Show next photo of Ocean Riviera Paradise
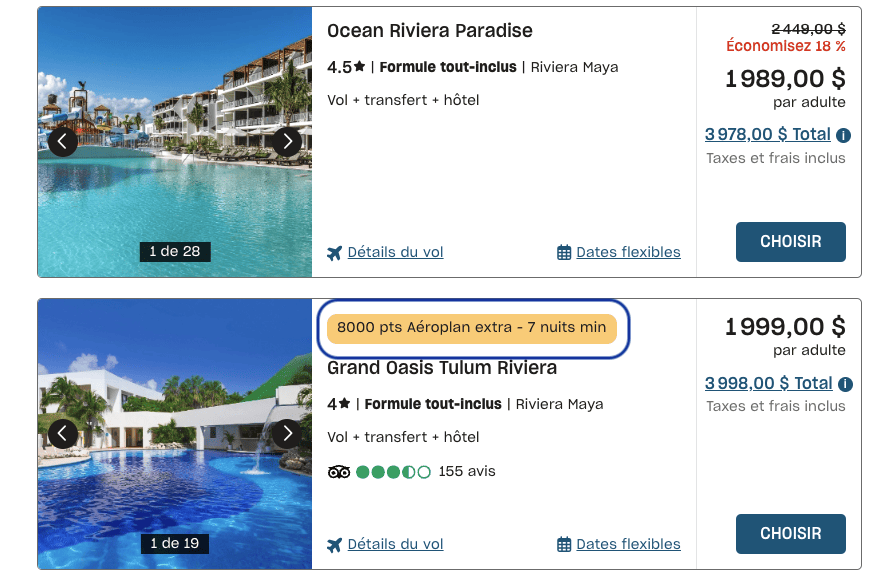This screenshot has width=887, height=586. pyautogui.click(x=287, y=142)
